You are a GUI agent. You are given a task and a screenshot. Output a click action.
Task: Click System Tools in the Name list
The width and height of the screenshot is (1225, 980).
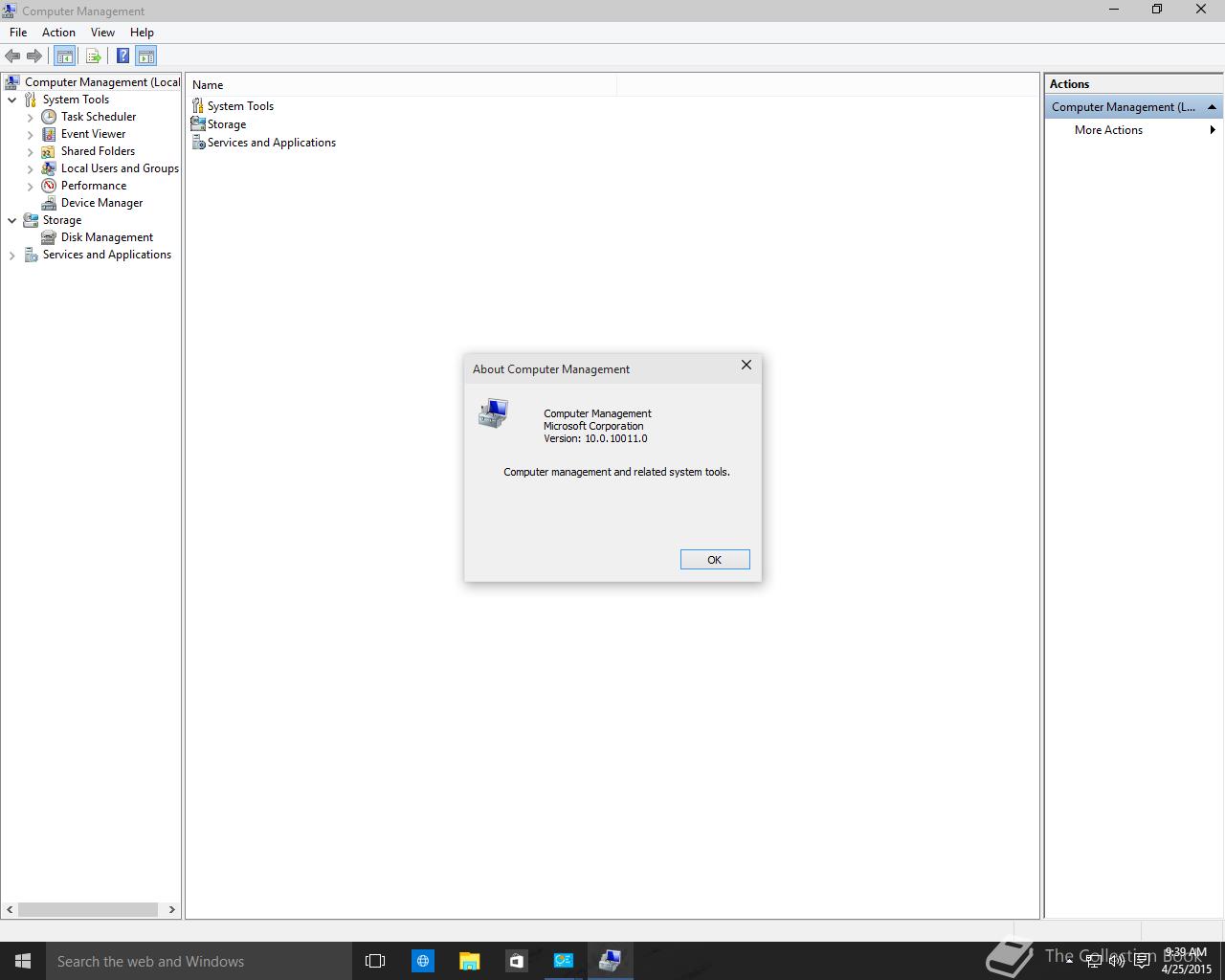point(240,106)
